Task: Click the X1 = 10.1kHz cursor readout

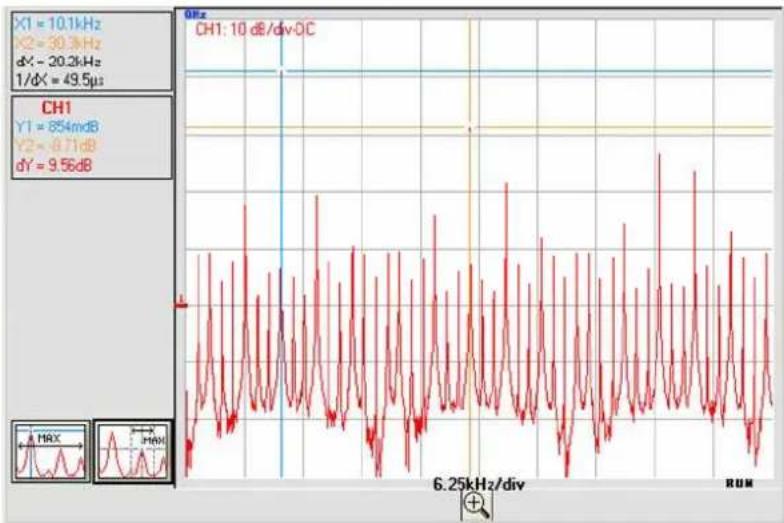Action: tap(58, 24)
